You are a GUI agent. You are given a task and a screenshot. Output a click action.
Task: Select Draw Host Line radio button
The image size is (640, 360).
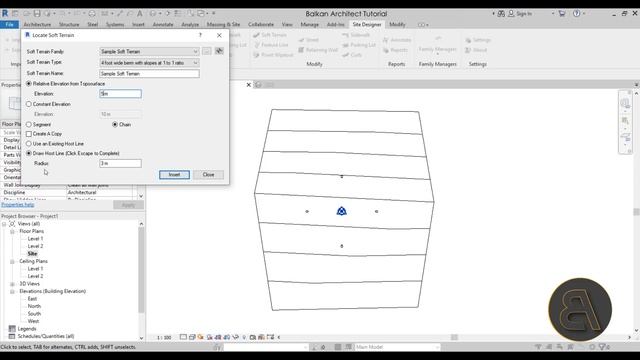click(x=29, y=153)
